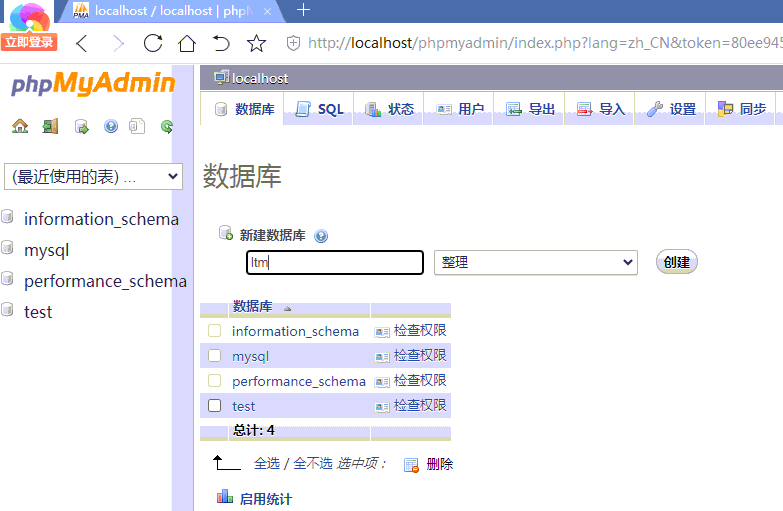This screenshot has width=783, height=511.
Task: Click 启用统计 link
Action: pyautogui.click(x=266, y=499)
